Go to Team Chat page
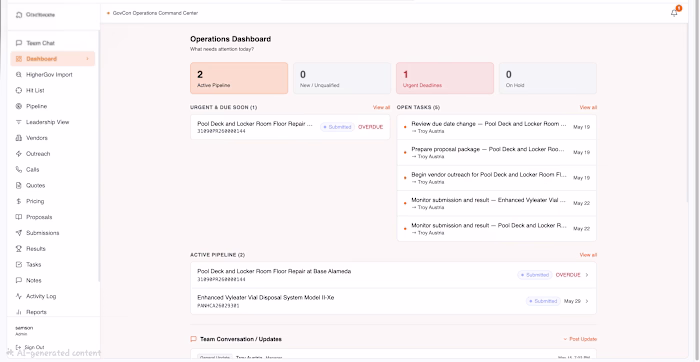 [x=53, y=43]
